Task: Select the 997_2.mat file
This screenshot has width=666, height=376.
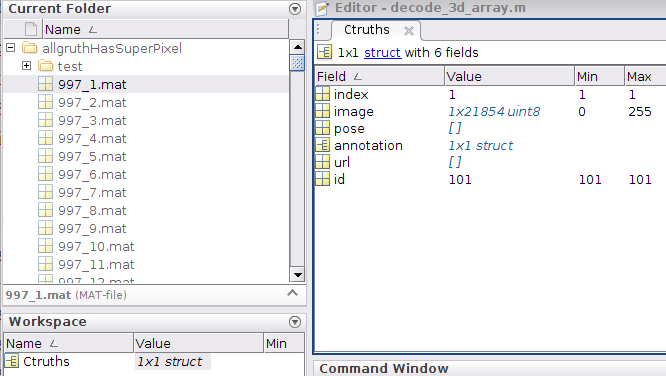Action: [92, 102]
